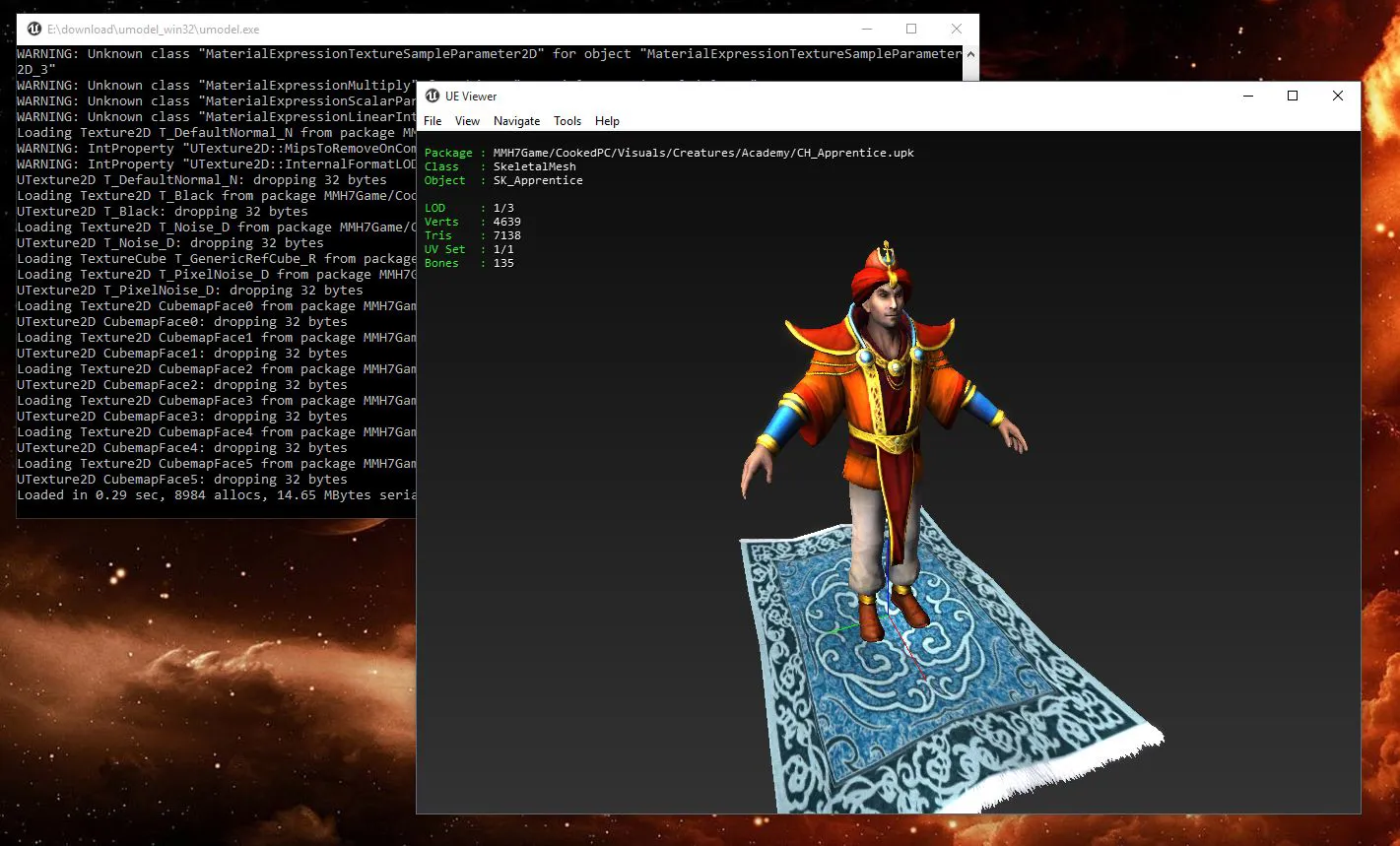Click the 'Loaded in 0.29 sec' console line
1400x846 pixels.
(x=217, y=495)
